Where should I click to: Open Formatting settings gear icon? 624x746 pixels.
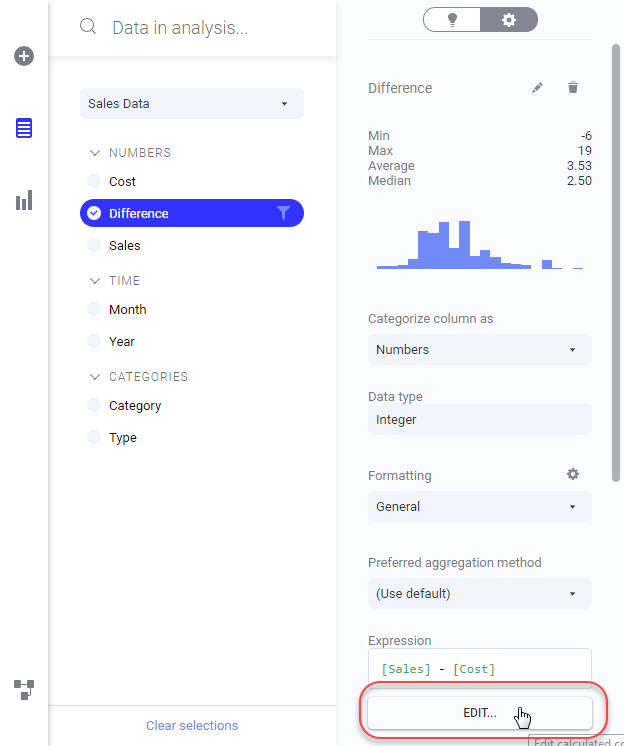(573, 474)
